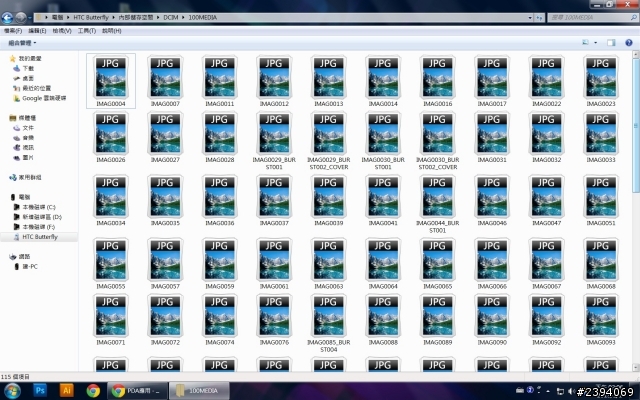
Task: Open the 說明(H) menu
Action: click(111, 31)
